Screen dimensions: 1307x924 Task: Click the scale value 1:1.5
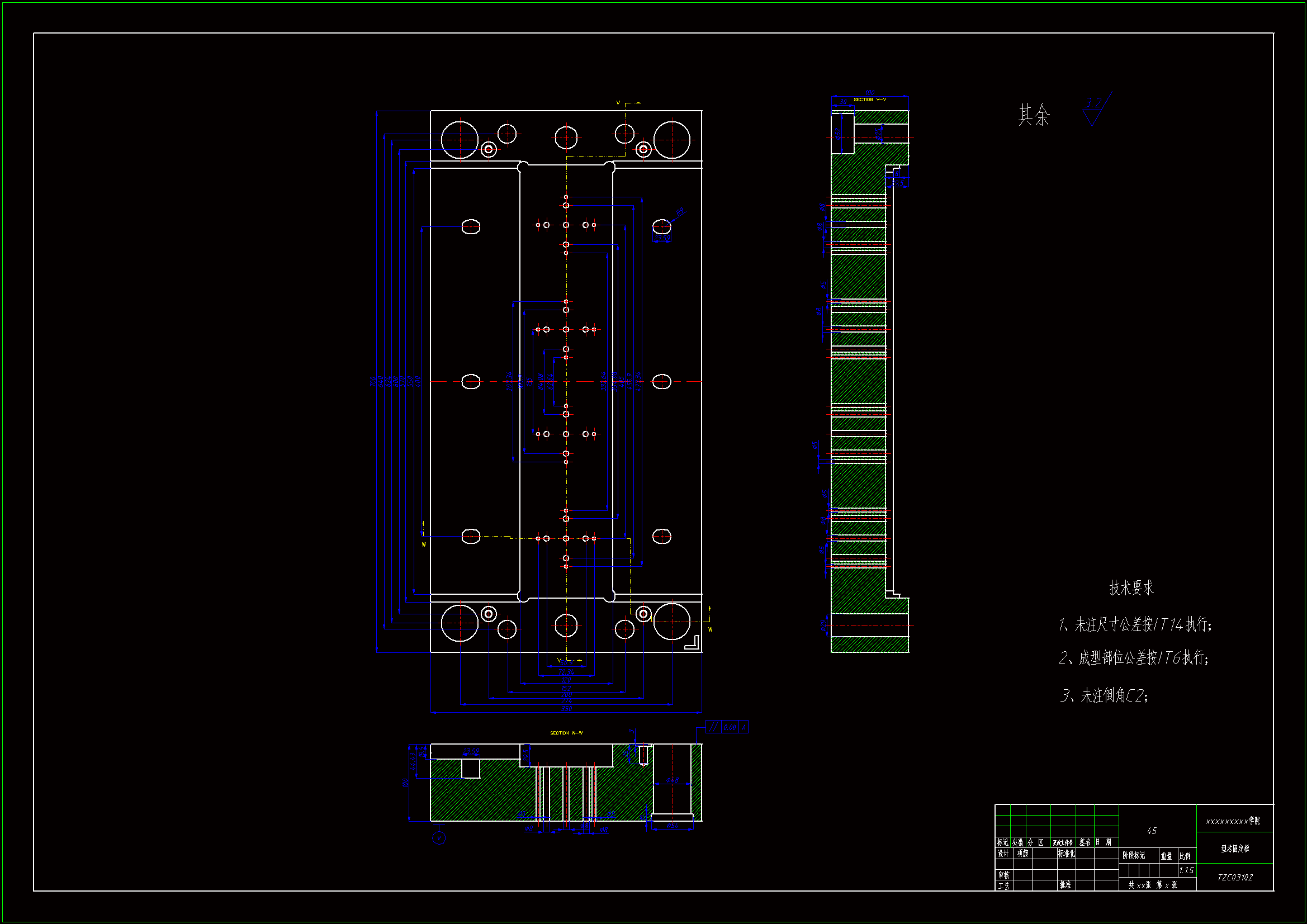[x=1186, y=870]
